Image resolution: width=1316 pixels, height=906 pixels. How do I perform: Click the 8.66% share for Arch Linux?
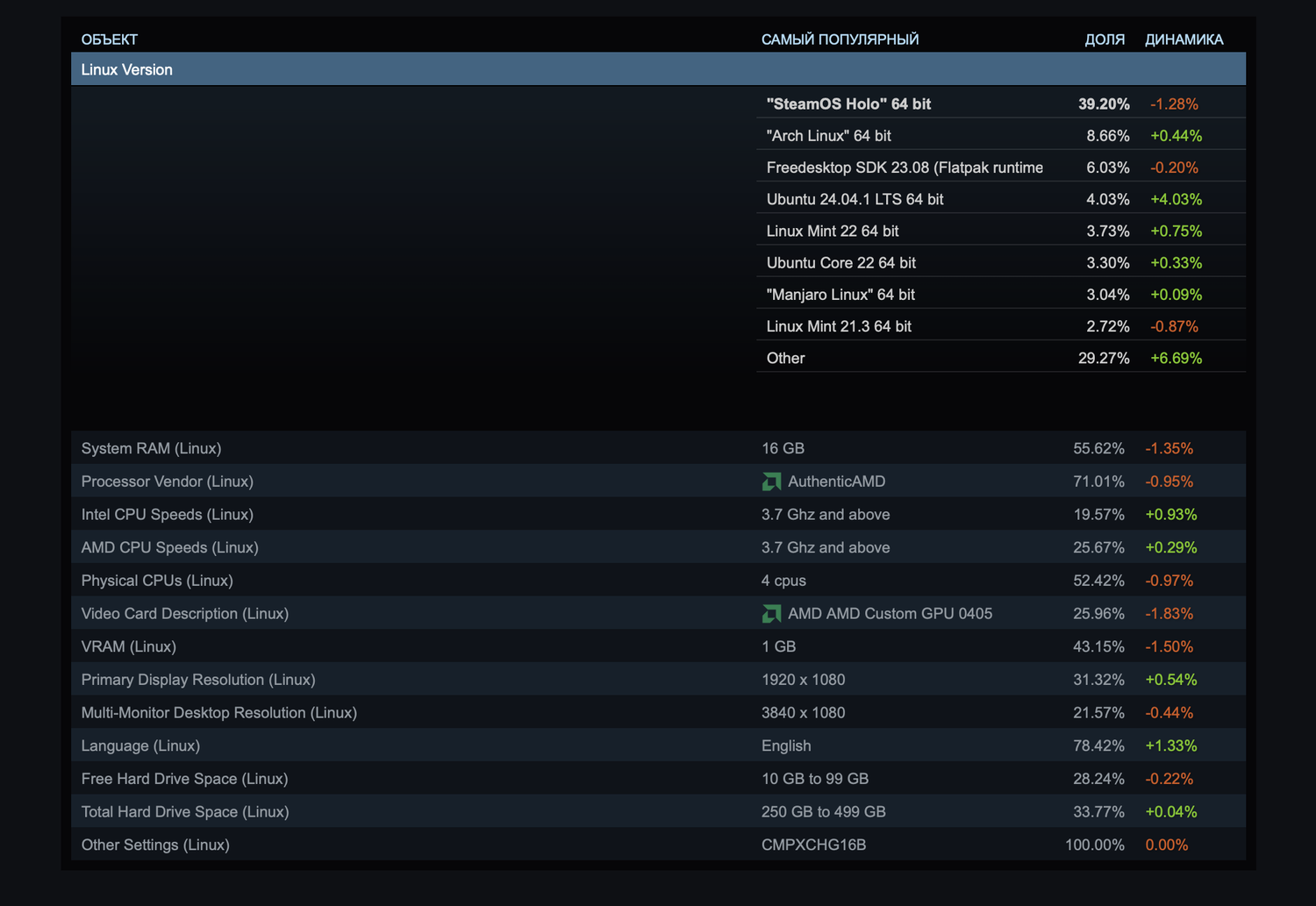(1108, 136)
